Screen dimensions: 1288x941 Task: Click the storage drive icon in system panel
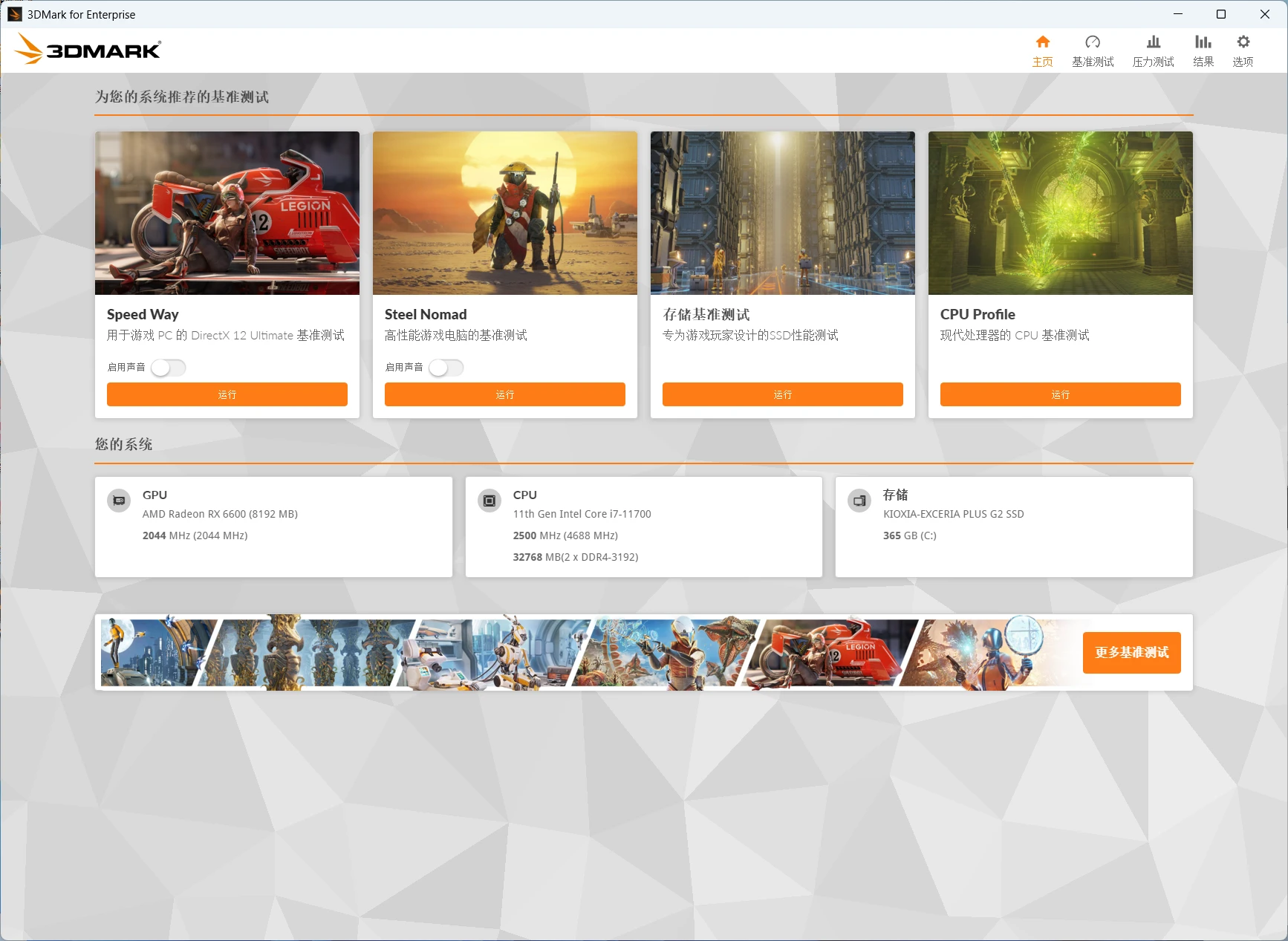coord(859,501)
